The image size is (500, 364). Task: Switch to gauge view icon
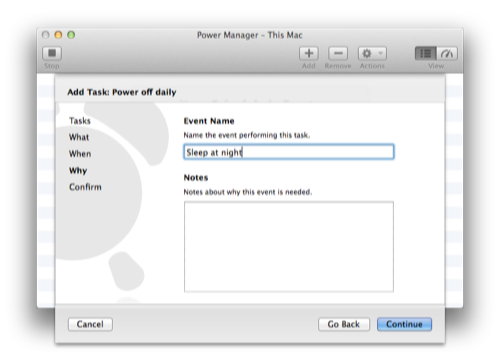(447, 53)
